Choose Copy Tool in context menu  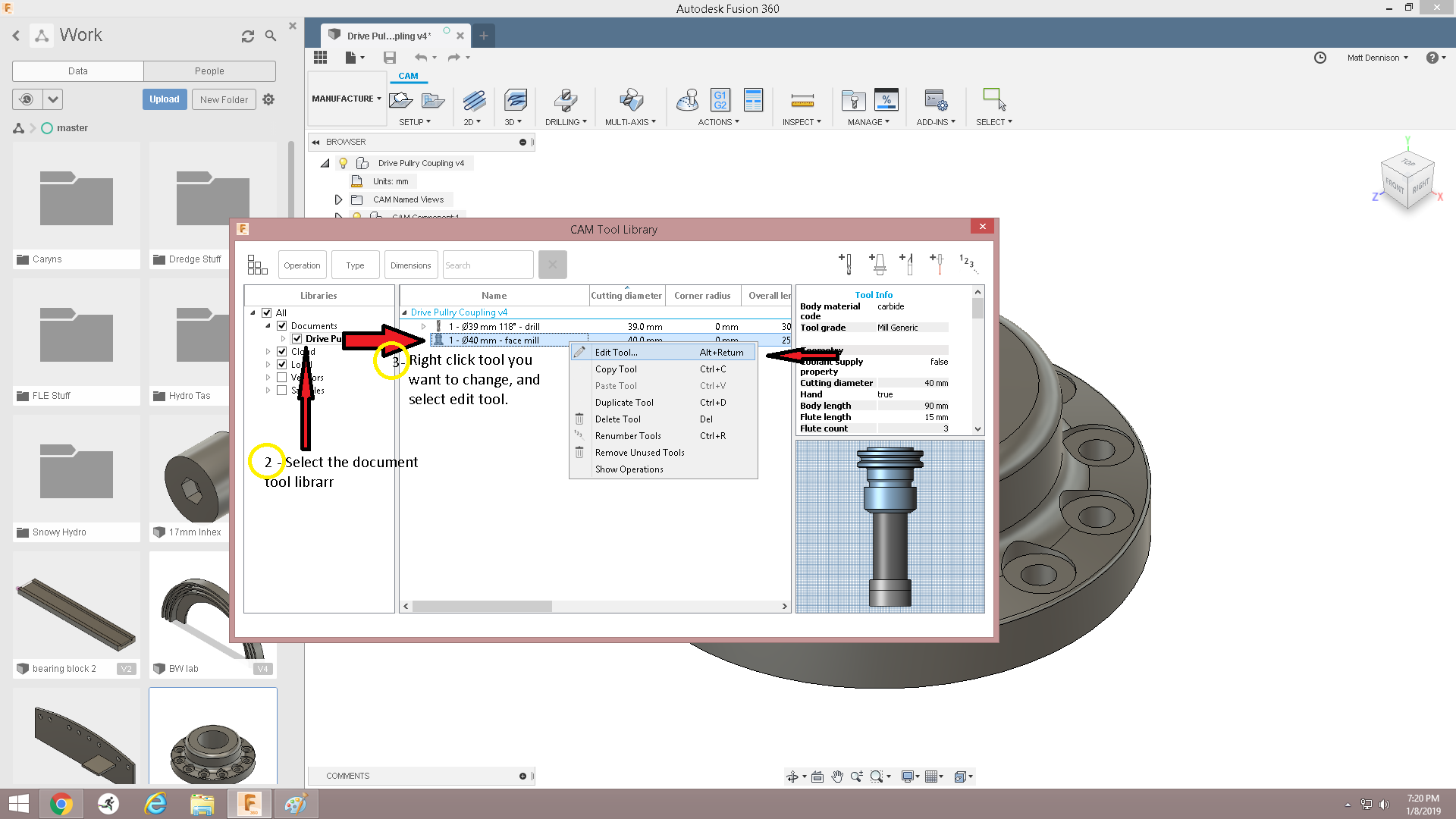click(x=663, y=369)
